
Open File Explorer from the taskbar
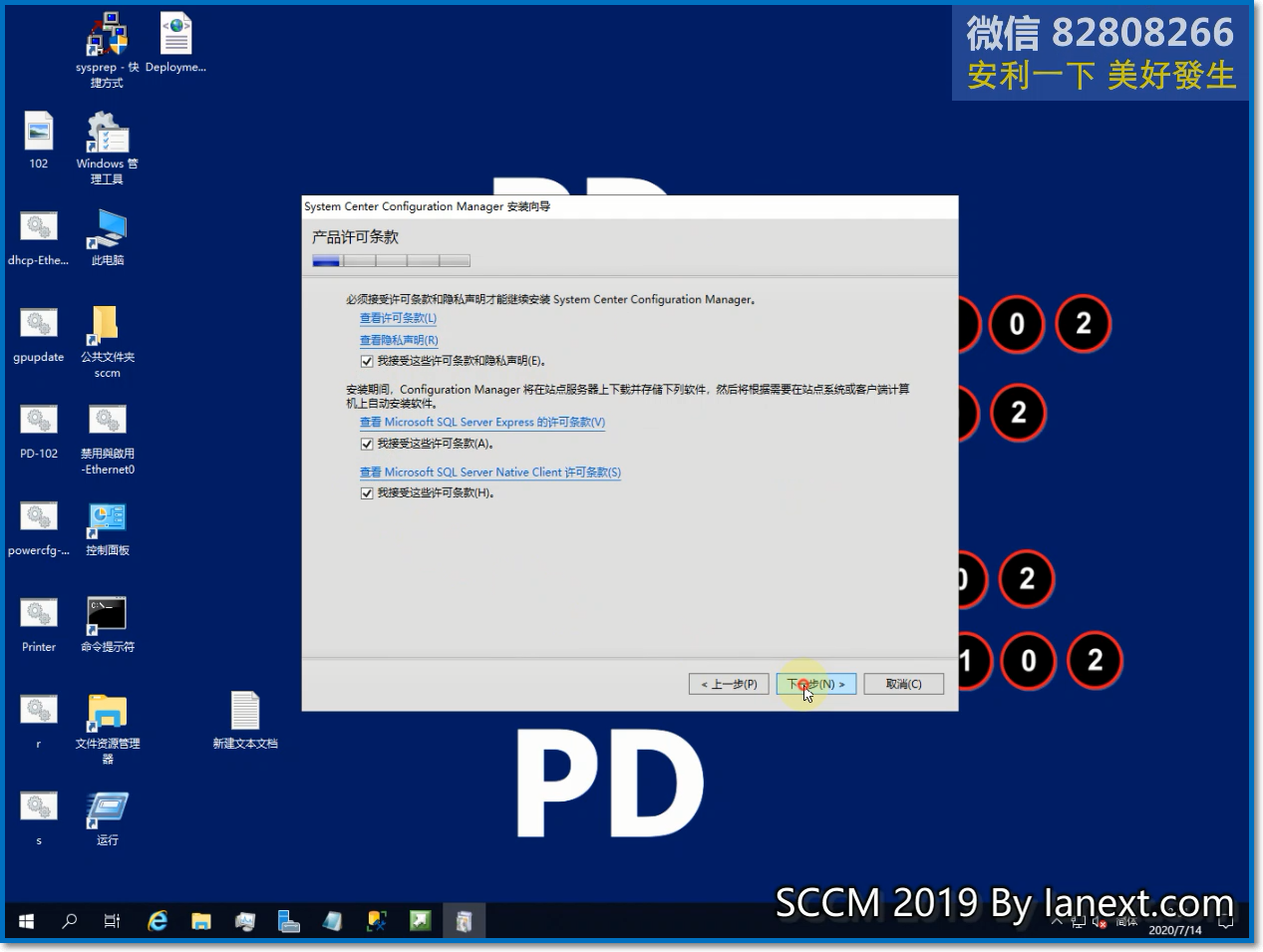click(x=201, y=921)
